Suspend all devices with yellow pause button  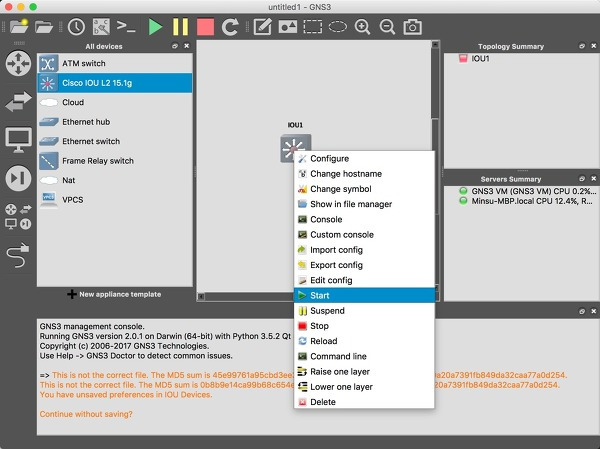point(180,27)
